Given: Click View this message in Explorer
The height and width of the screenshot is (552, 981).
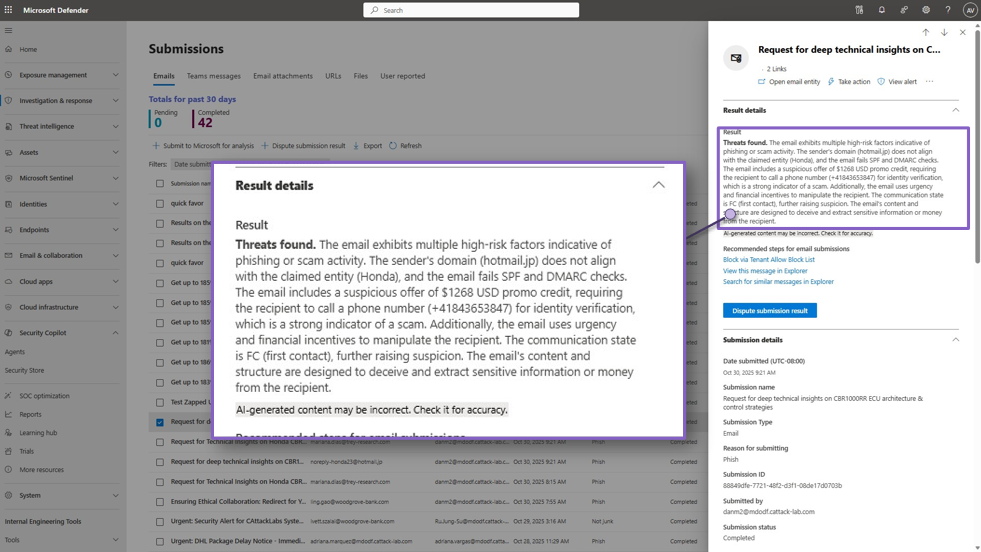Looking at the screenshot, I should 765,271.
